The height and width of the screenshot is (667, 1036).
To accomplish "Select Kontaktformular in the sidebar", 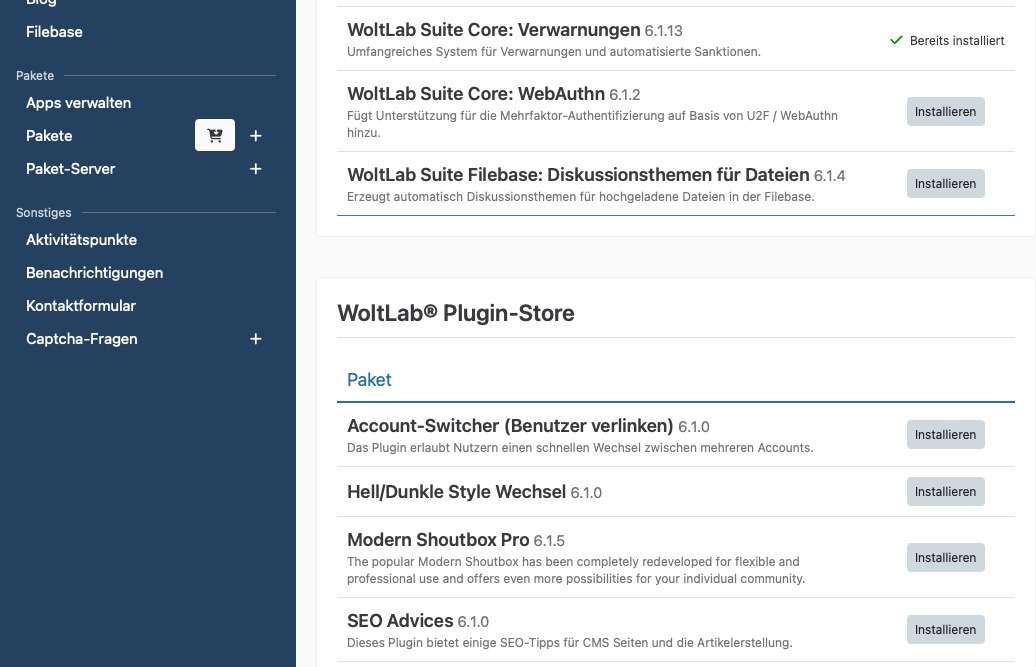I will coord(80,306).
